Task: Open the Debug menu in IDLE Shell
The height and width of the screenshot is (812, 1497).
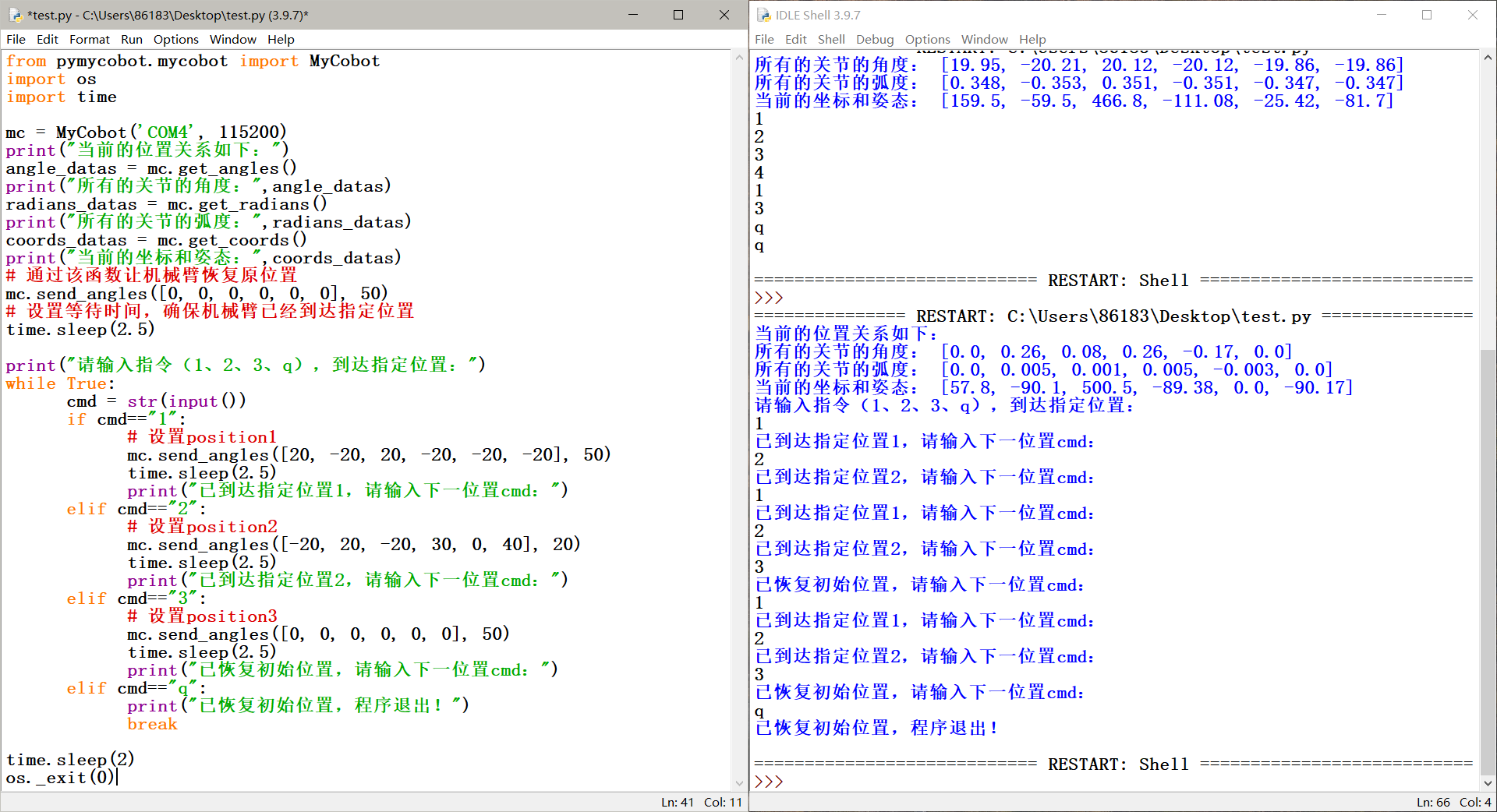Action: (x=875, y=39)
